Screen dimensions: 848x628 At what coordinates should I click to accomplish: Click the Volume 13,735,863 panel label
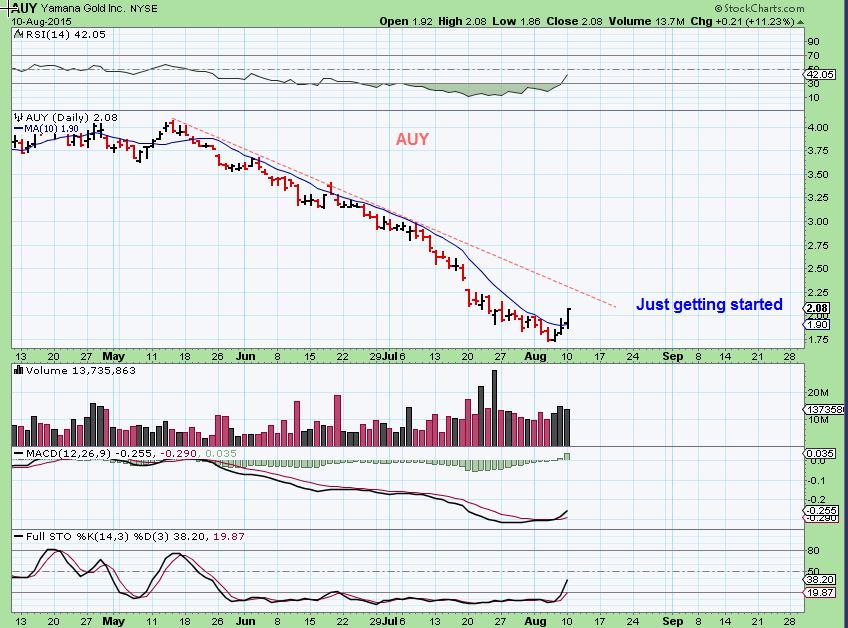click(81, 371)
